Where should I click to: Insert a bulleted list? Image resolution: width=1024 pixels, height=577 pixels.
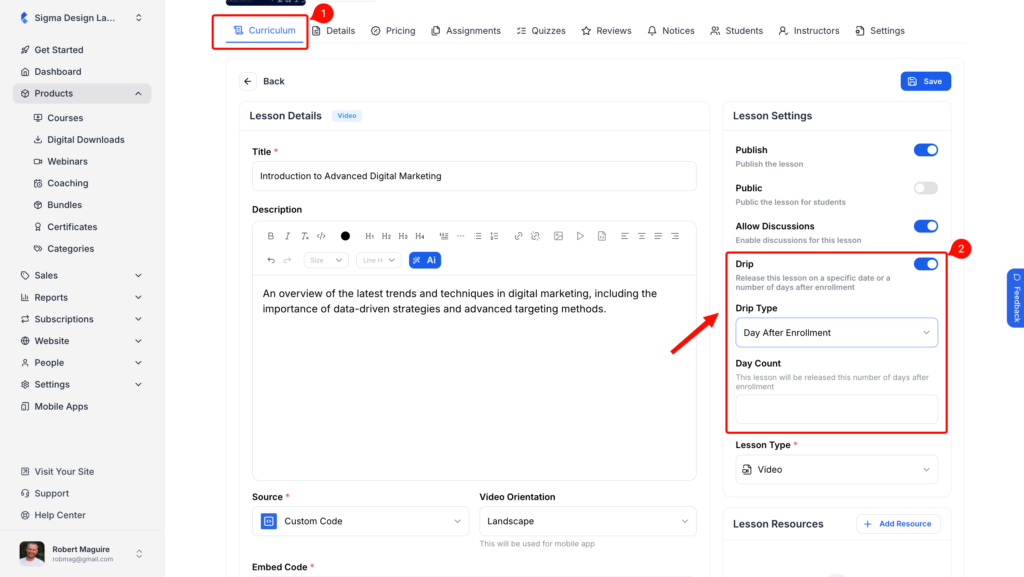click(477, 236)
